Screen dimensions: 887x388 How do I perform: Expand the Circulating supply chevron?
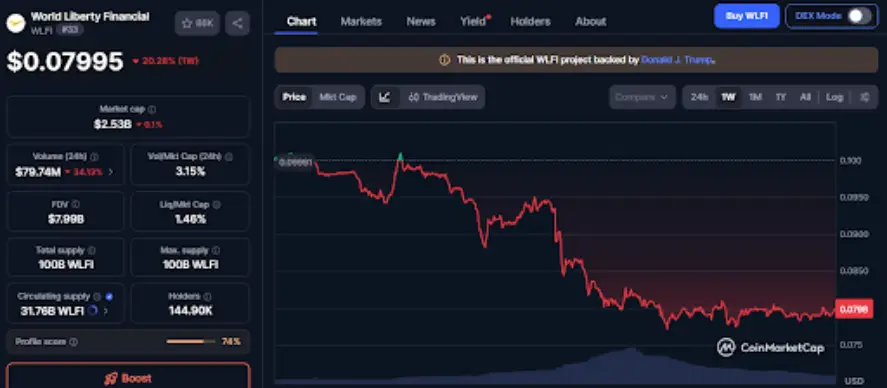pos(106,311)
